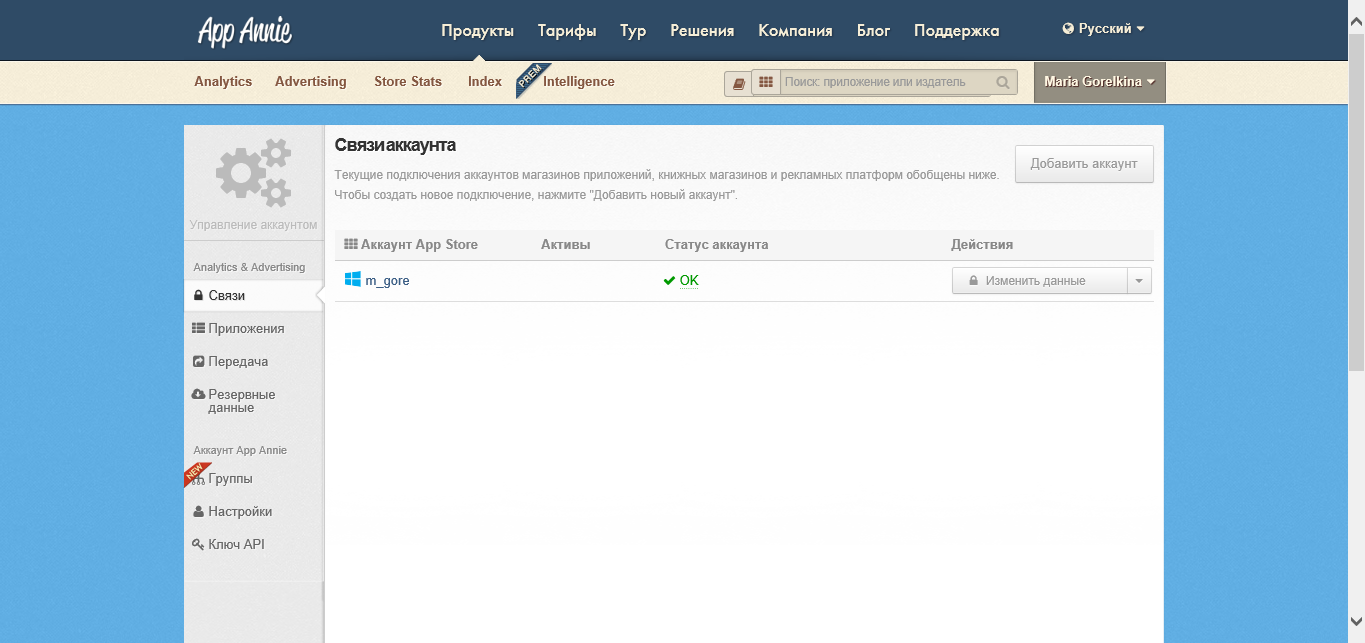Viewport: 1365px width, 643px height.
Task: Switch to the Analytics tab
Action: [x=223, y=82]
